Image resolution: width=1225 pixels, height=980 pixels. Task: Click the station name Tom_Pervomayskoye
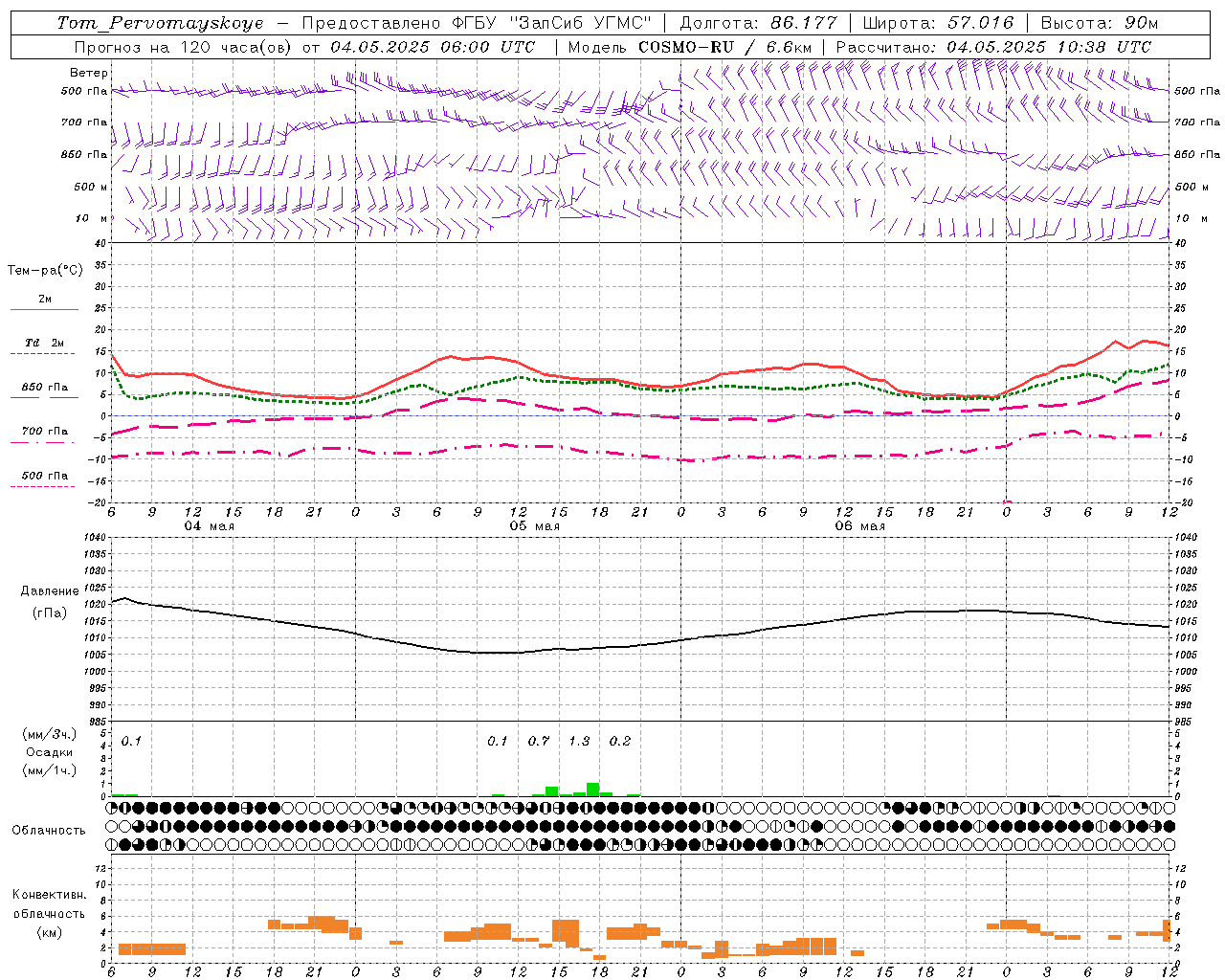[160, 23]
